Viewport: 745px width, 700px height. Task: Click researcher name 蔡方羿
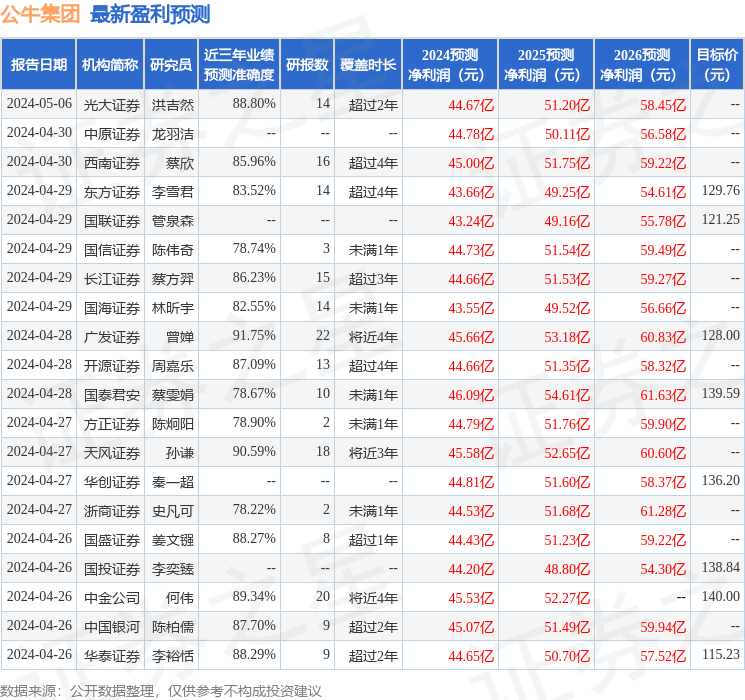coord(173,279)
